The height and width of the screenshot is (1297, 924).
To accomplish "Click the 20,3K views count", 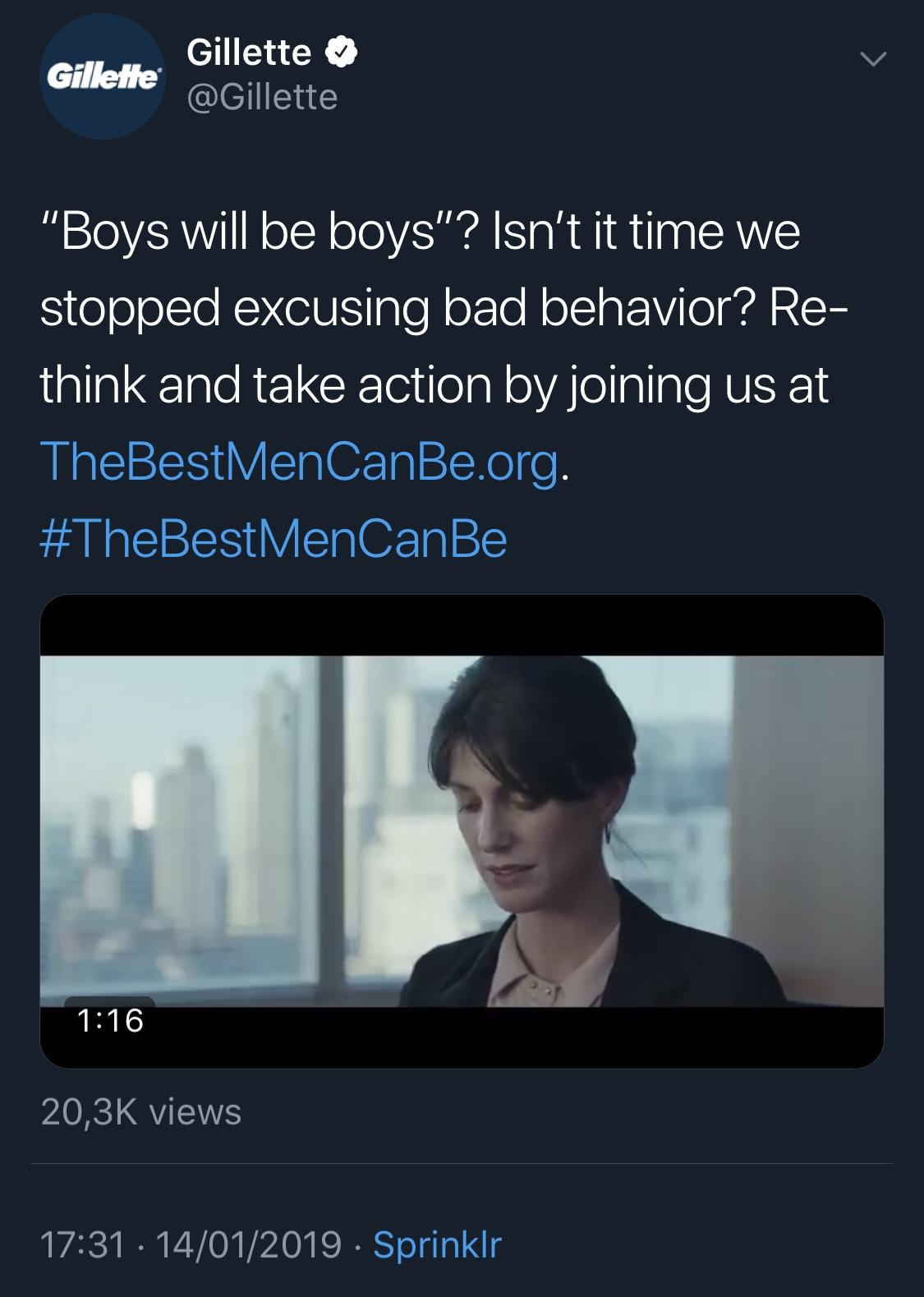I will [141, 1112].
